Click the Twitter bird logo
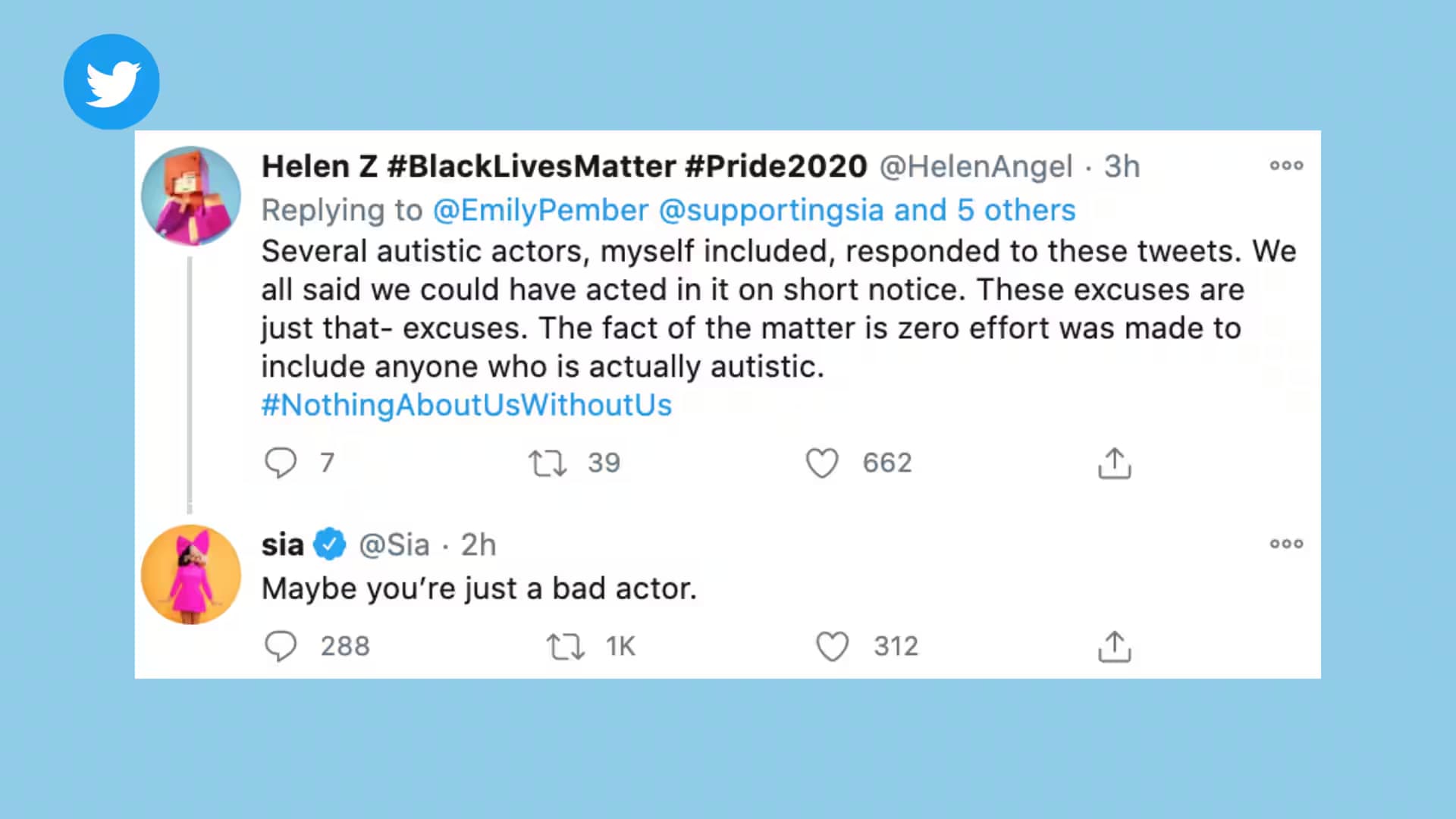The height and width of the screenshot is (819, 1456). pos(111,82)
